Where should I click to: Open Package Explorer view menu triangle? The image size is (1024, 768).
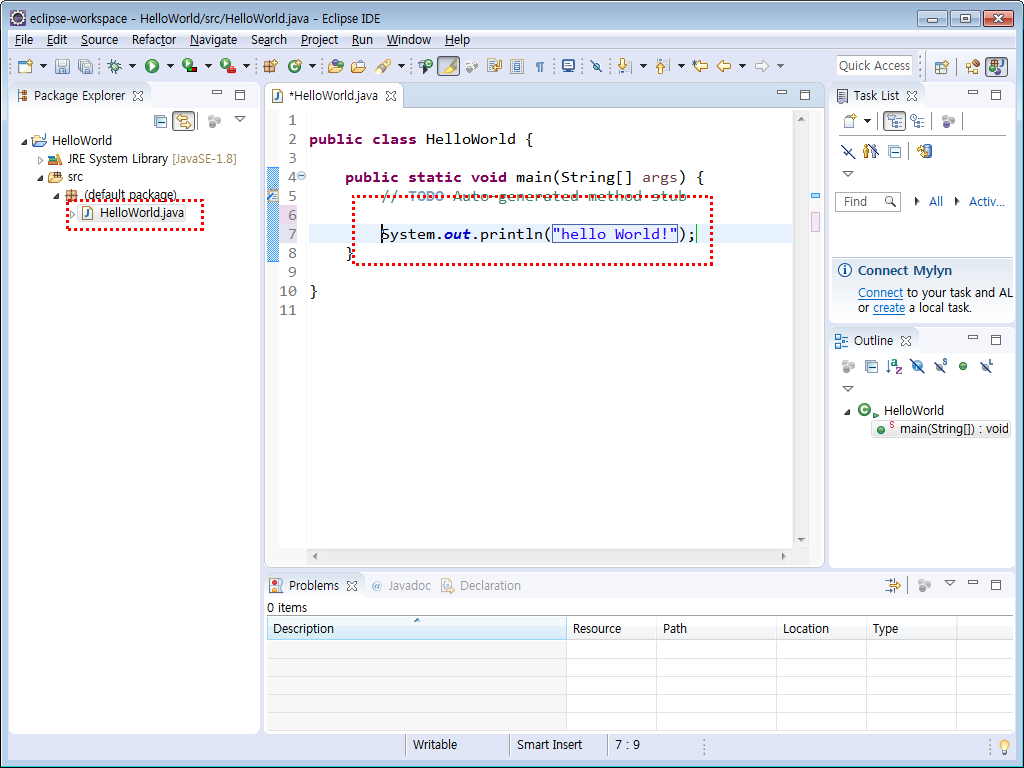240,120
